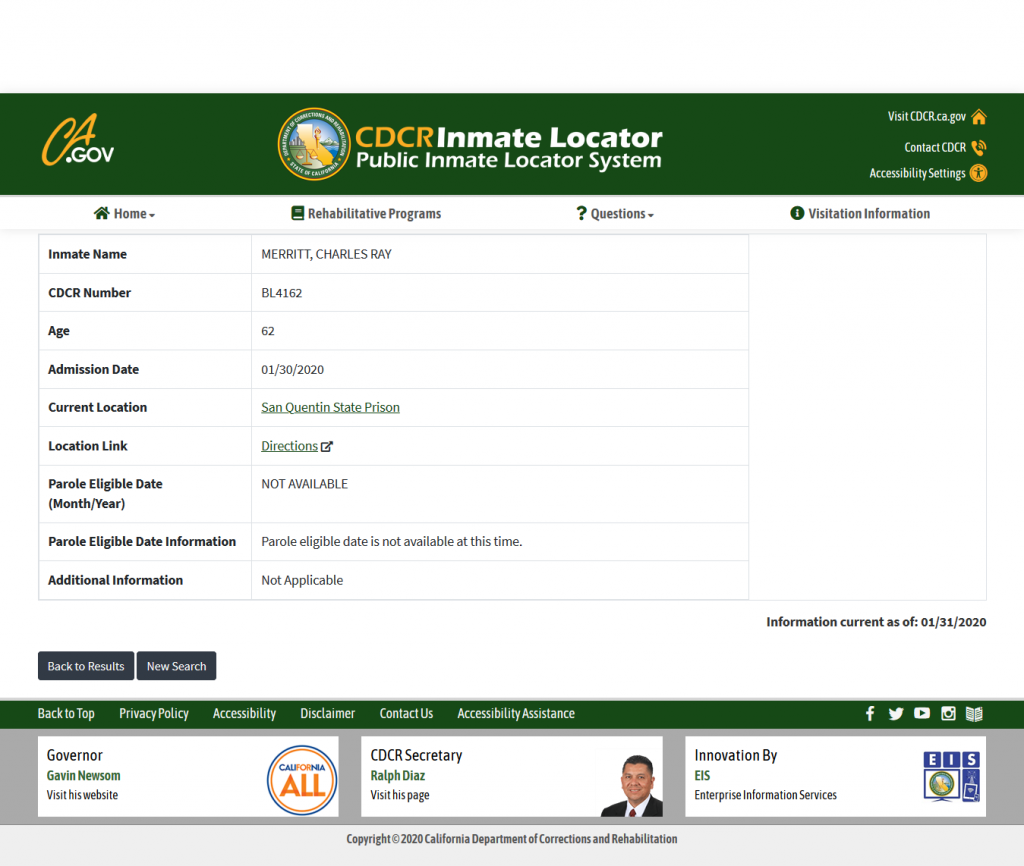
Task: Open the Directions location link
Action: 290,446
